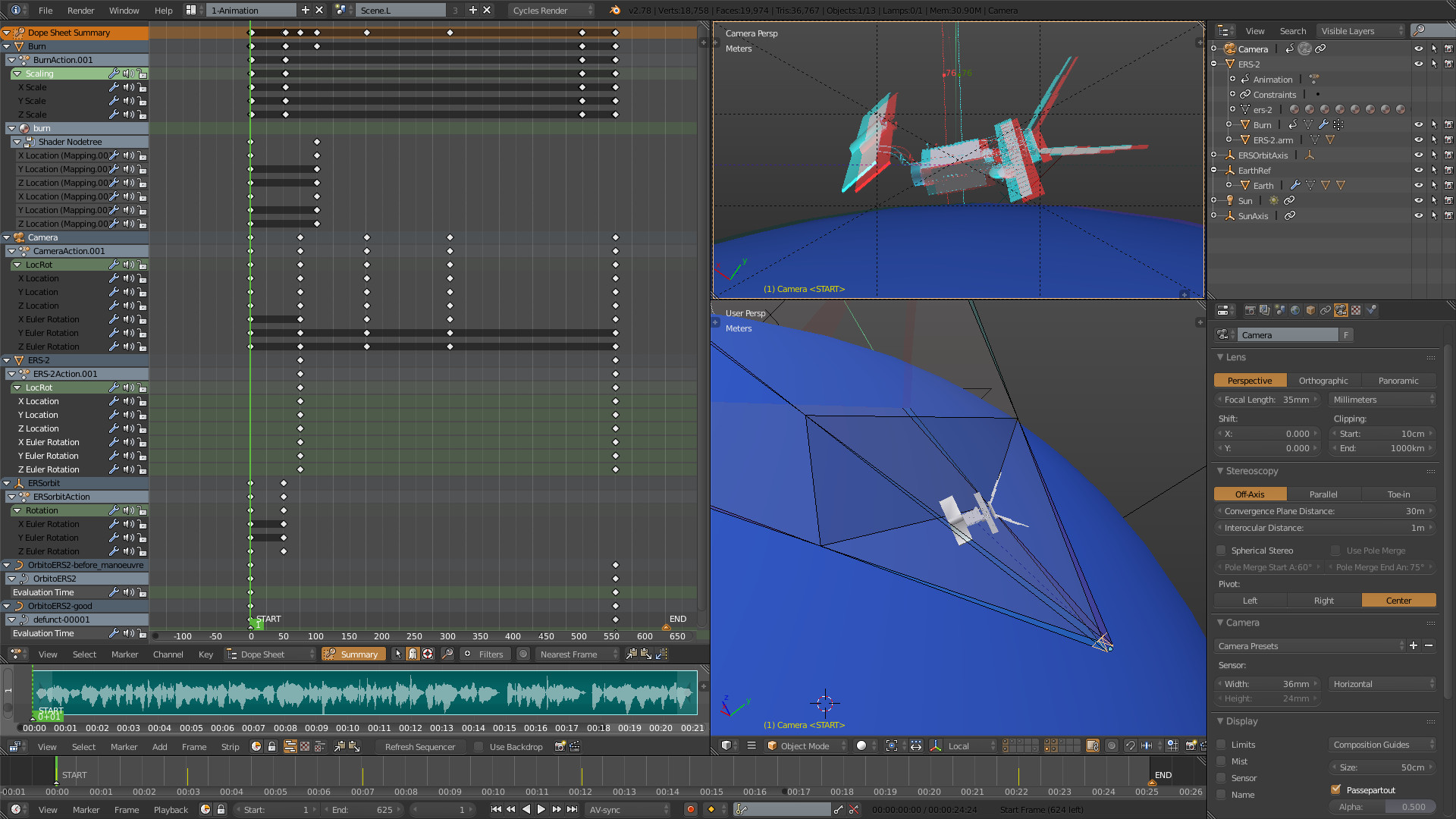The width and height of the screenshot is (1456, 819).
Task: Enable the Spherical Stereo checkbox
Action: (1221, 551)
